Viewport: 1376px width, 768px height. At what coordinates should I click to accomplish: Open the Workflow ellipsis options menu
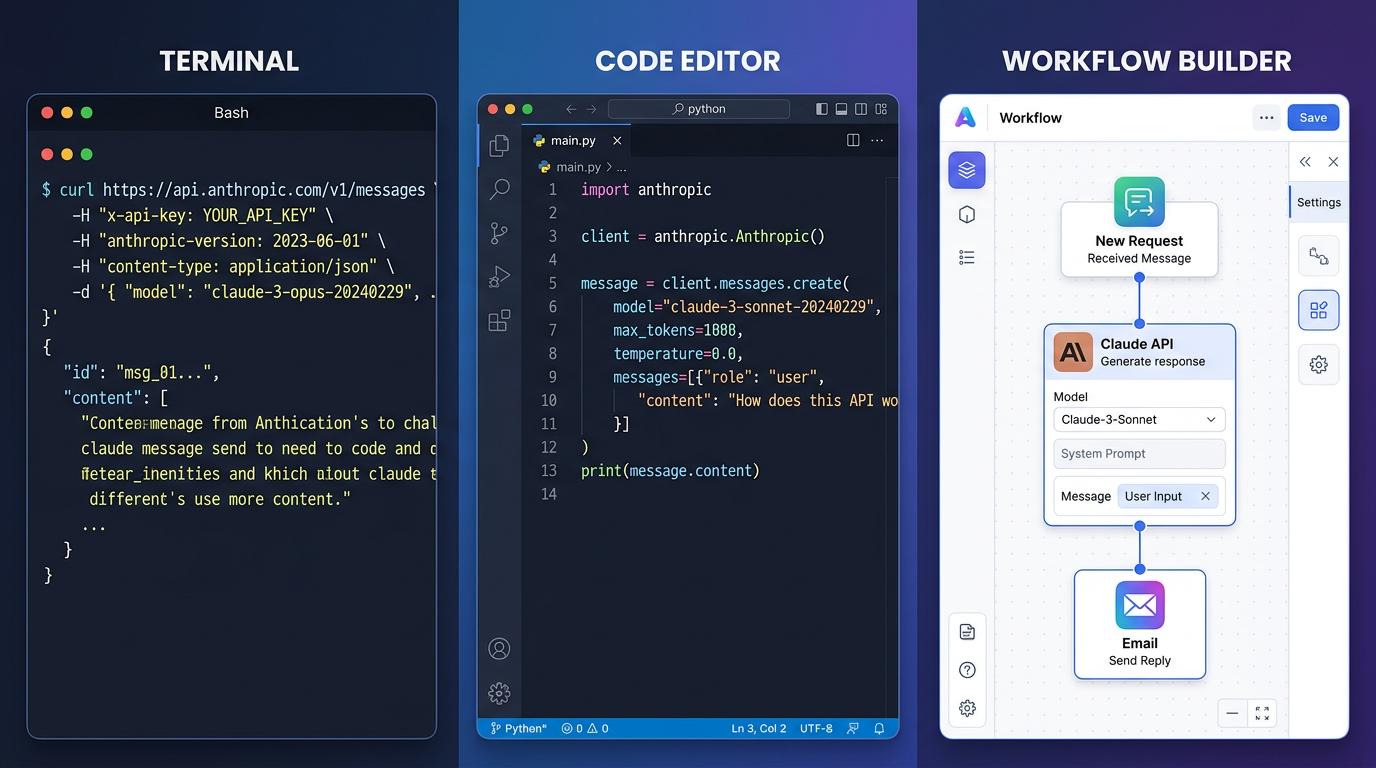[x=1266, y=118]
